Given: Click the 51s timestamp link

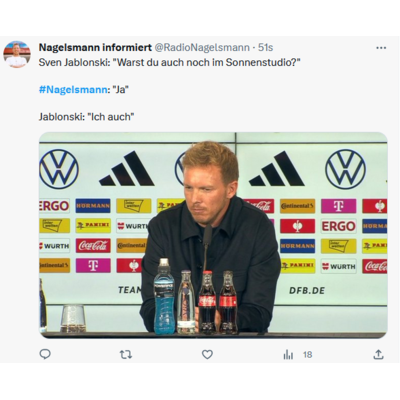Looking at the screenshot, I should [266, 48].
